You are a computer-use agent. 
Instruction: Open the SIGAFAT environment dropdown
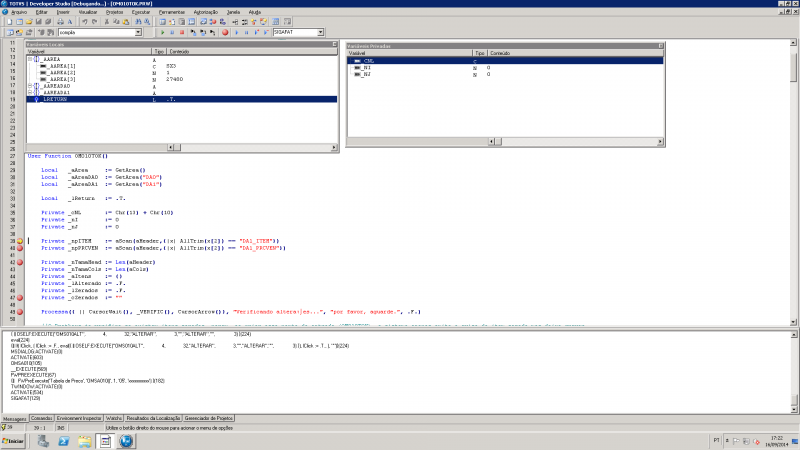point(320,32)
